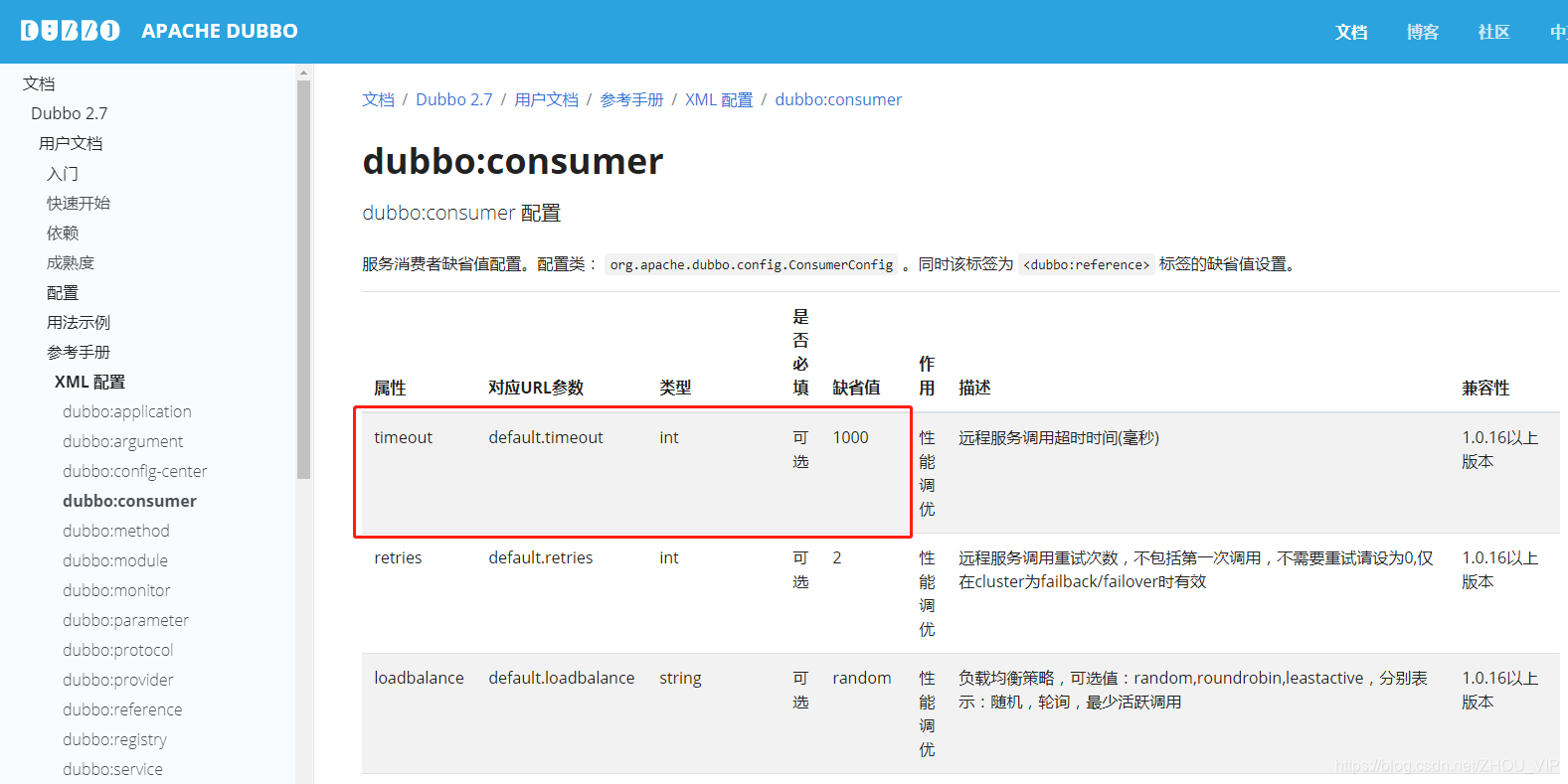The width and height of the screenshot is (1568, 784).
Task: Click the default.timeout cell
Action: pyautogui.click(x=546, y=437)
